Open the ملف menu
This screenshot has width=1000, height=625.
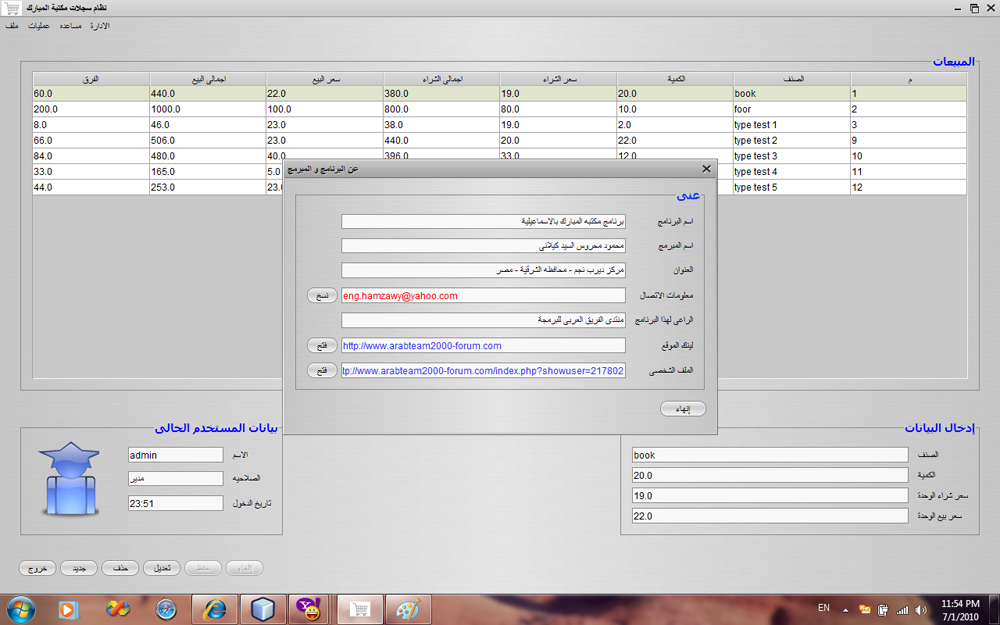coord(12,26)
